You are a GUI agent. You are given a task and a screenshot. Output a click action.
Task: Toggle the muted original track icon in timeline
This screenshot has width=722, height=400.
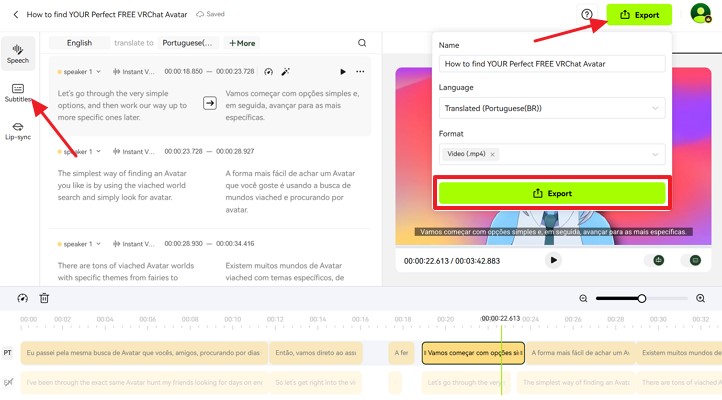click(x=8, y=382)
